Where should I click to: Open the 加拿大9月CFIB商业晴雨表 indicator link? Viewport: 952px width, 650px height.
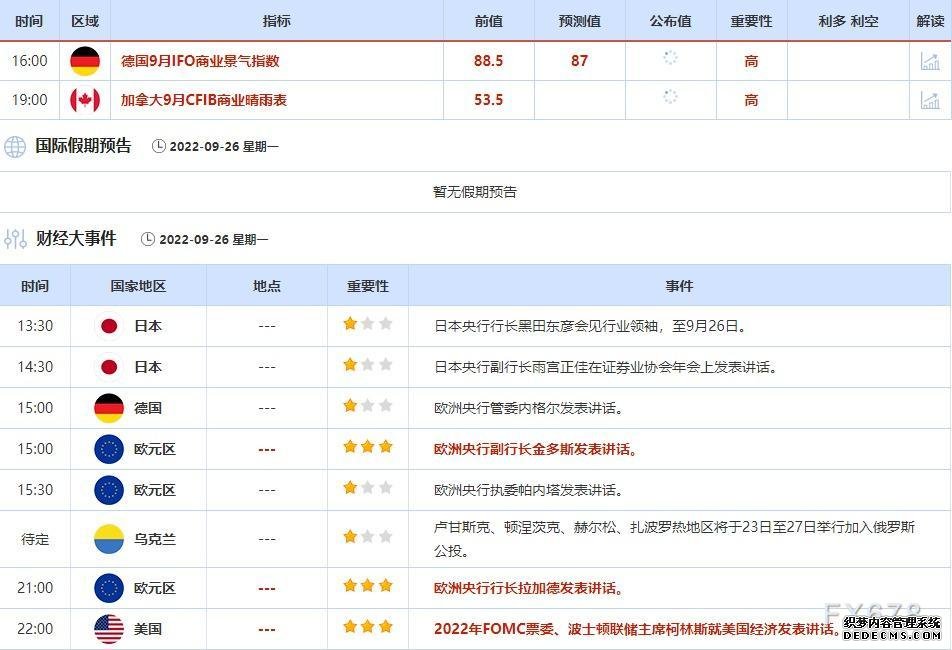point(204,100)
